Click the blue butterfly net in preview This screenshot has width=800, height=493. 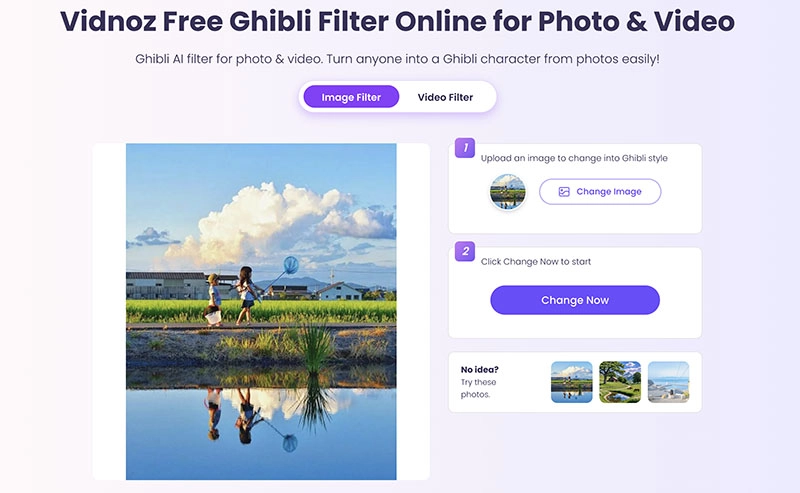291,265
